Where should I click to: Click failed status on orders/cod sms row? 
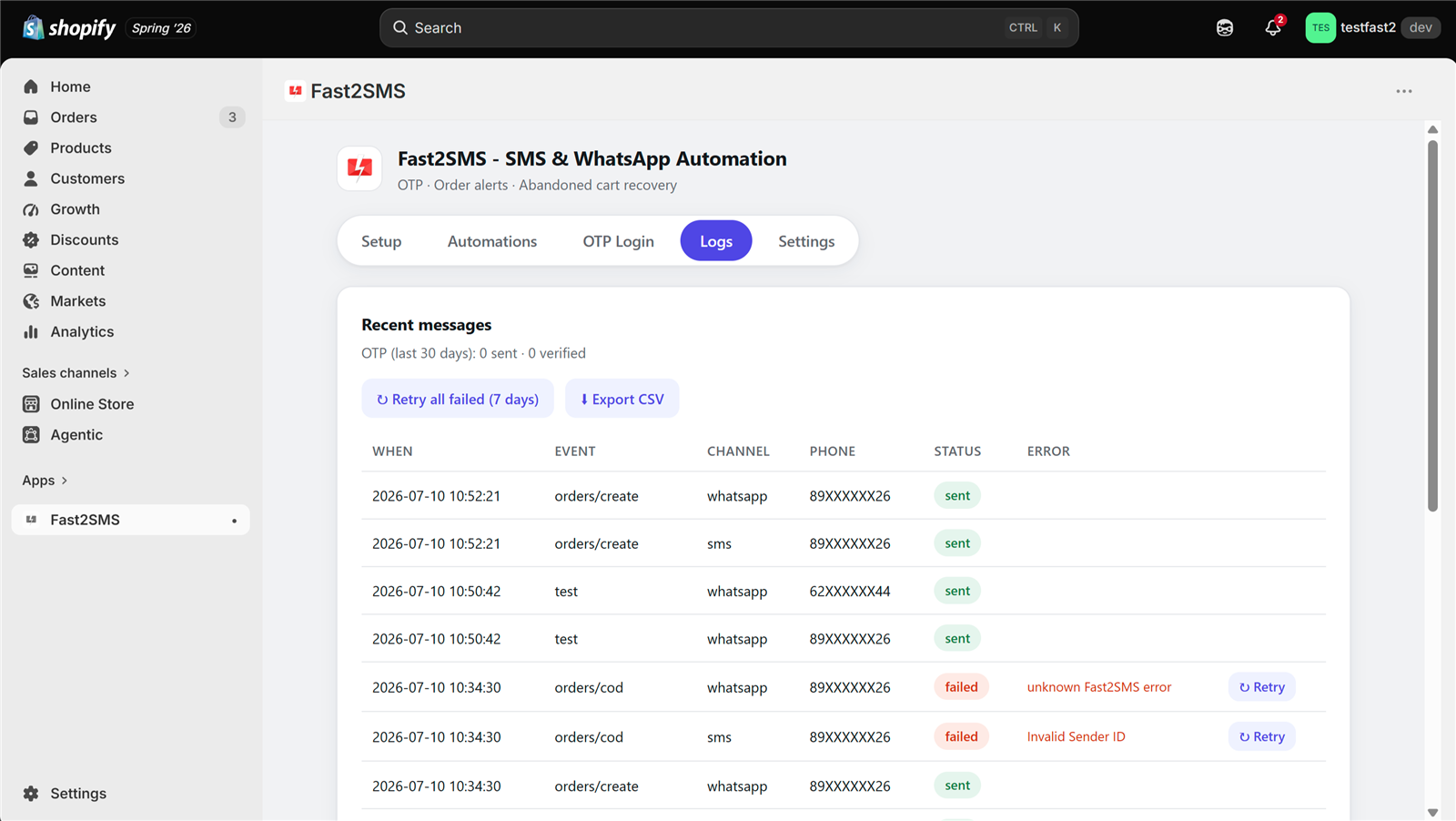961,736
